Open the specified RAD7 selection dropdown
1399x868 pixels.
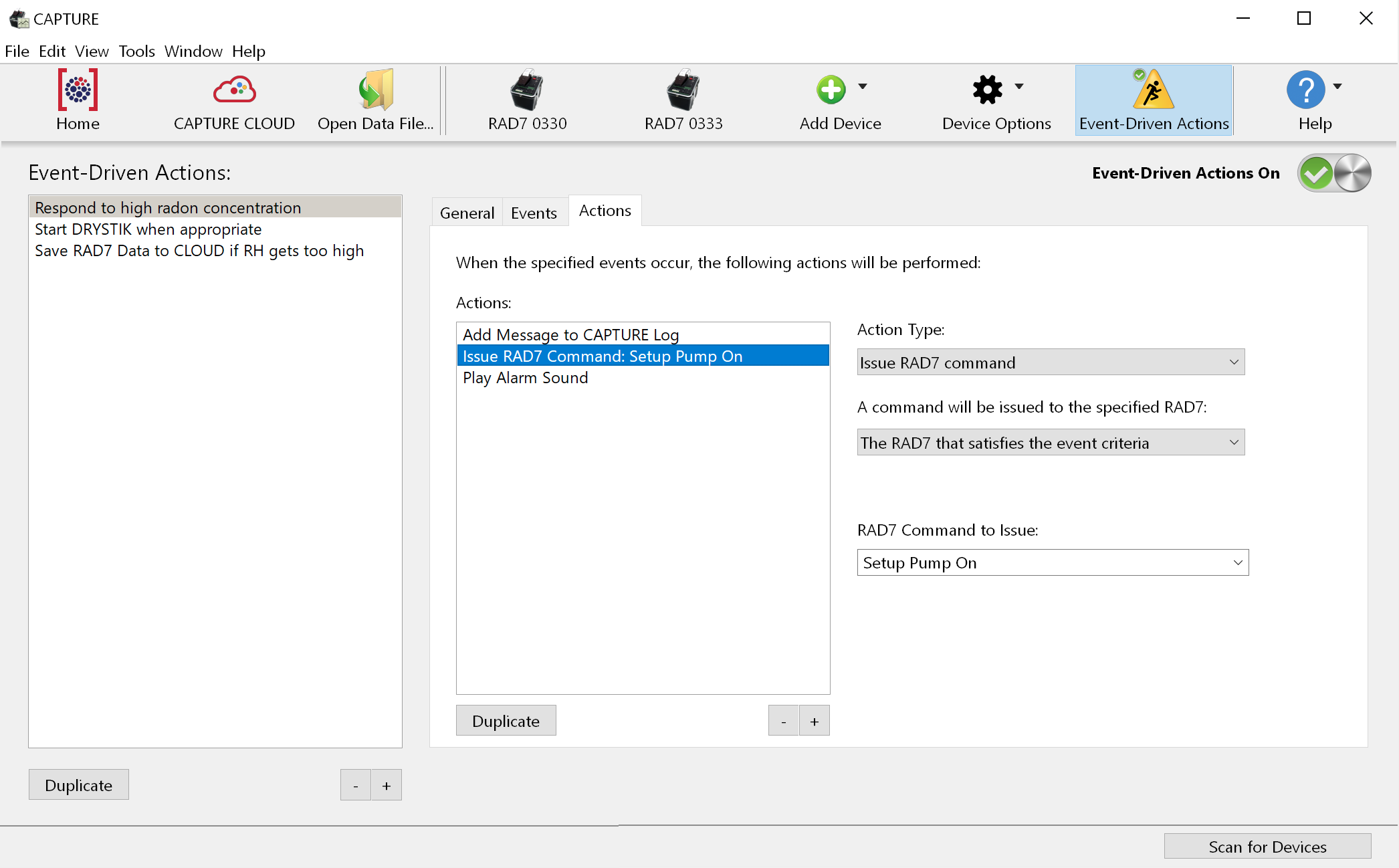point(1051,443)
